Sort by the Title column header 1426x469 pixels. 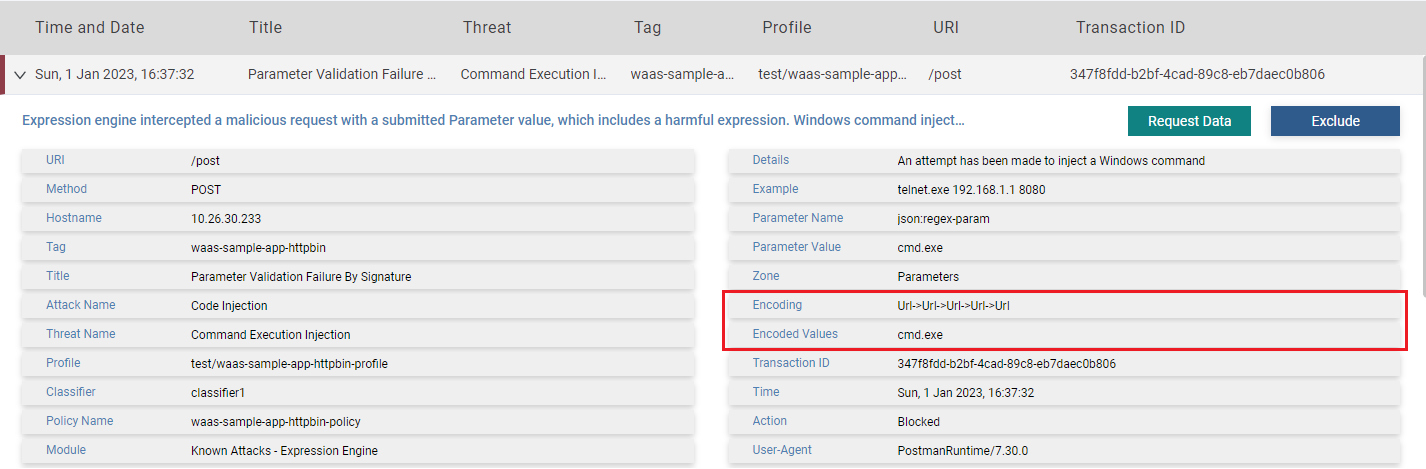(x=265, y=27)
